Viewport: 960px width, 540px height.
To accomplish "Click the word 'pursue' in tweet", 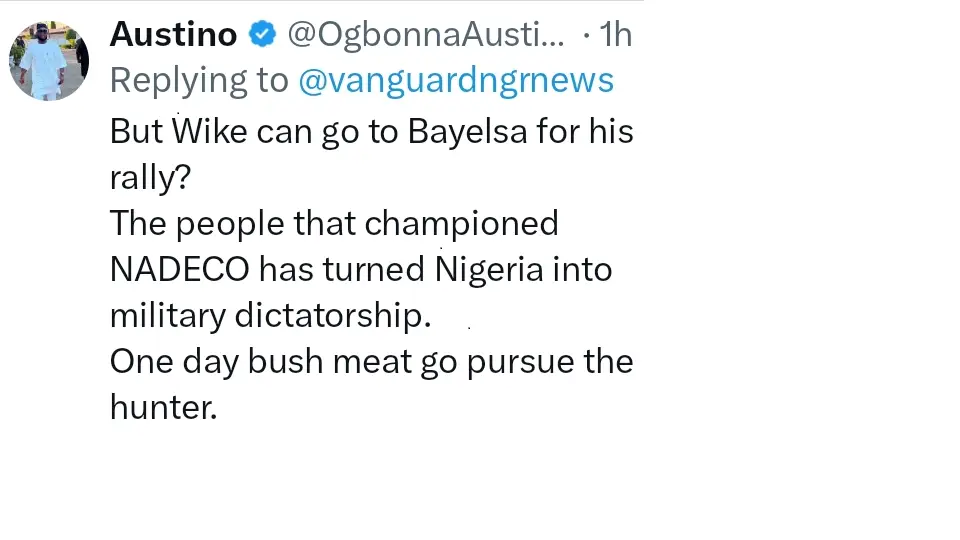I will tap(517, 361).
